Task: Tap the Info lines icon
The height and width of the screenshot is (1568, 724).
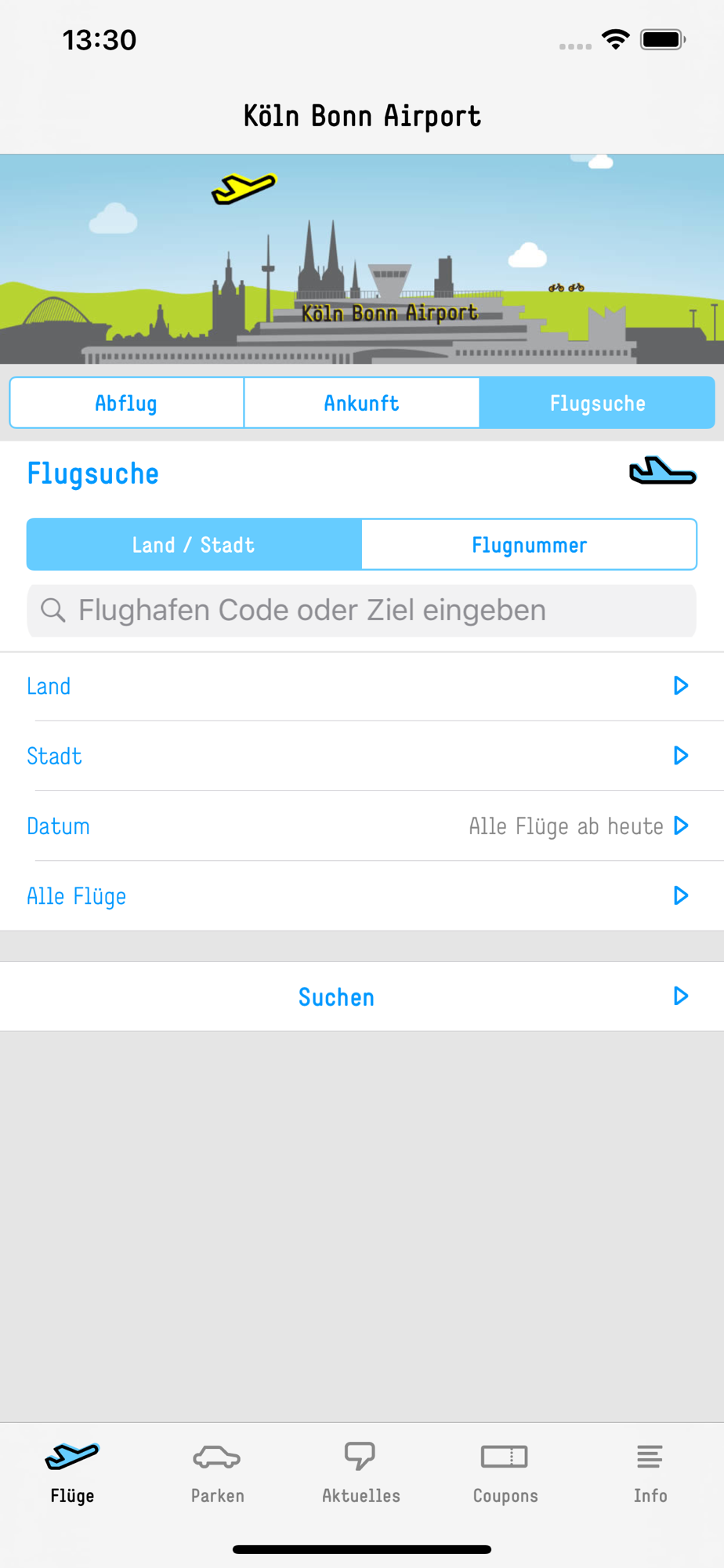Action: (x=650, y=1457)
